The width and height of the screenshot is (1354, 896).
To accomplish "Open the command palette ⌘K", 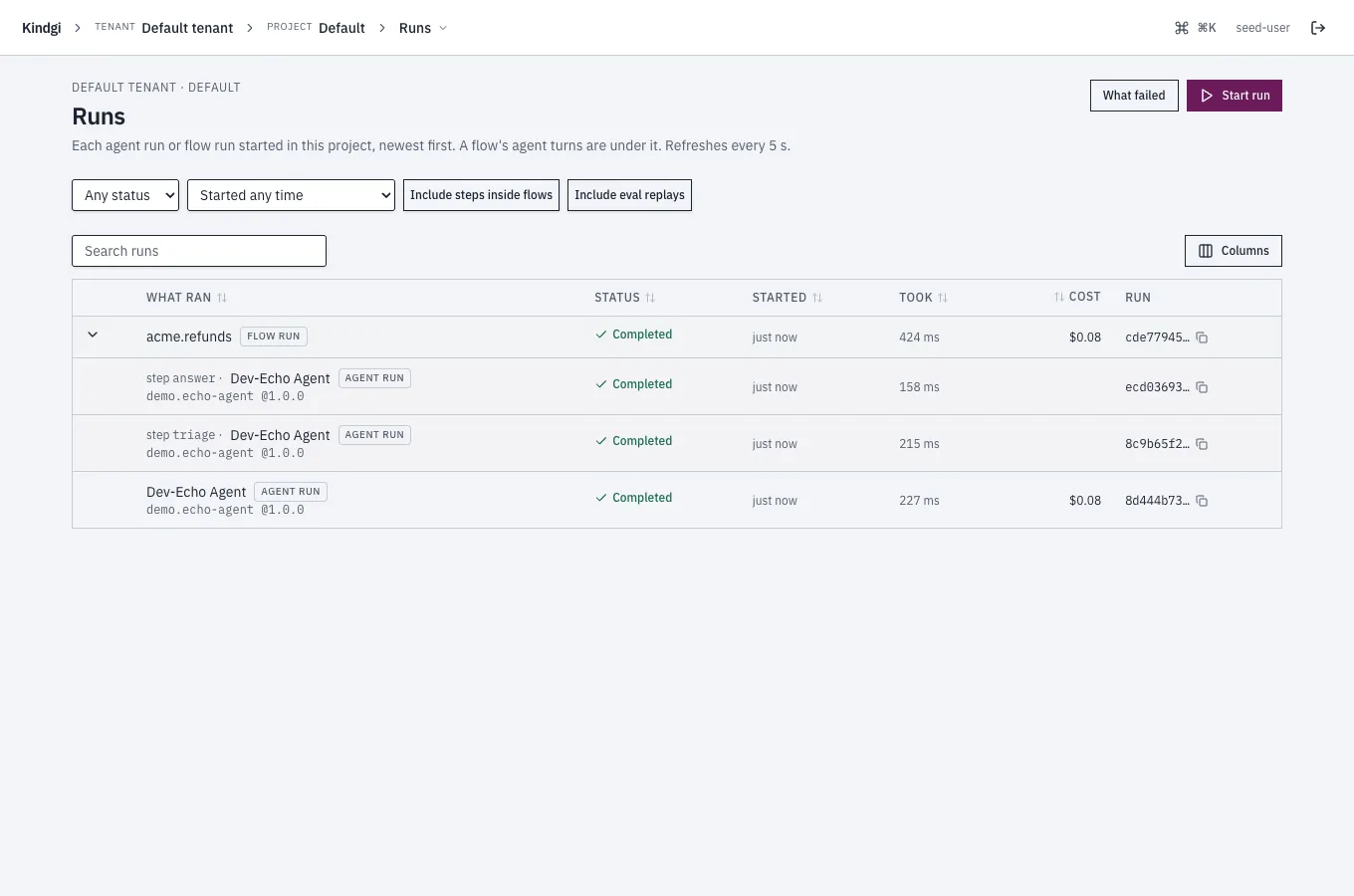I will [1195, 28].
